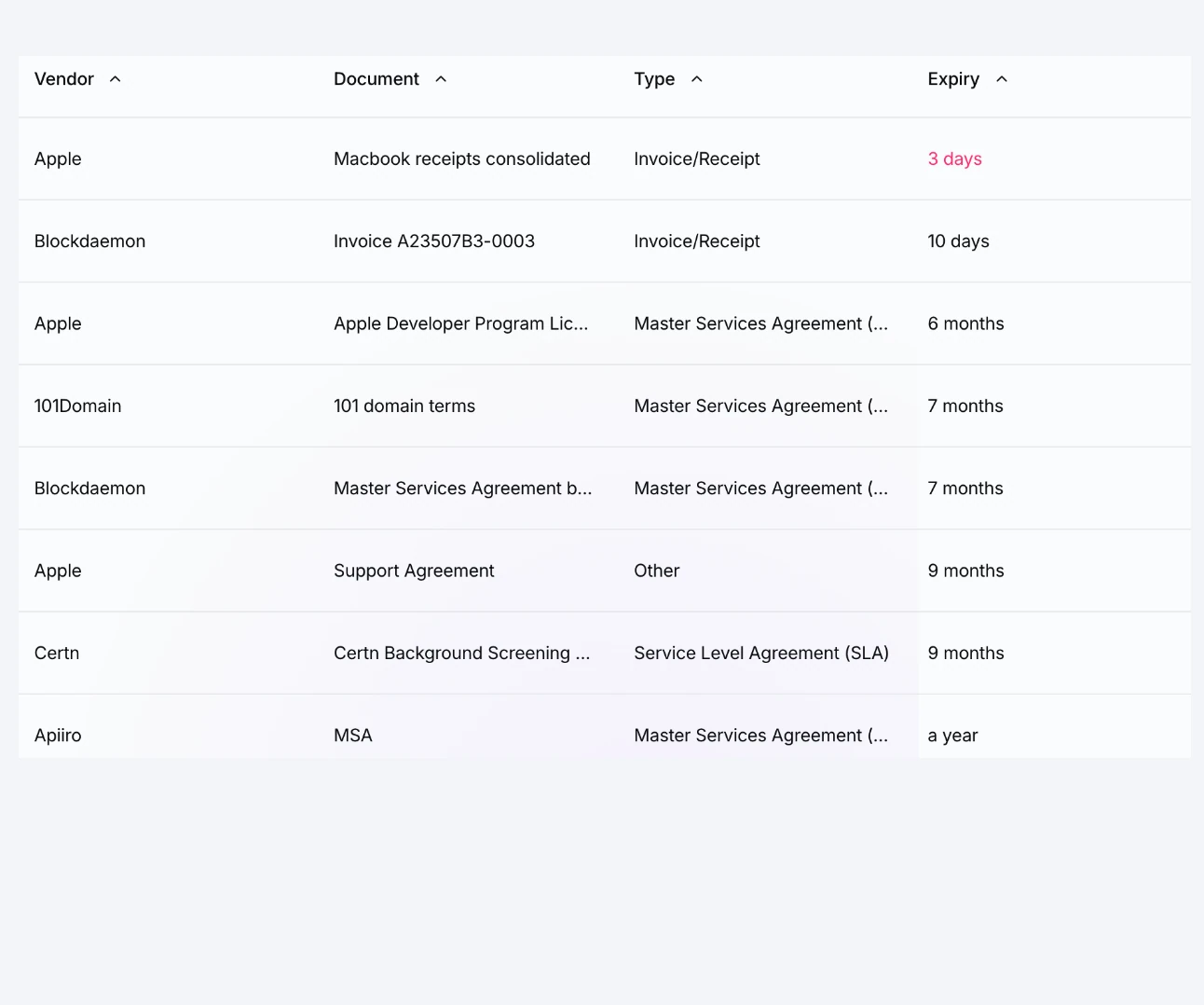The height and width of the screenshot is (1005, 1204).
Task: Select the Other type cell
Action: [657, 571]
